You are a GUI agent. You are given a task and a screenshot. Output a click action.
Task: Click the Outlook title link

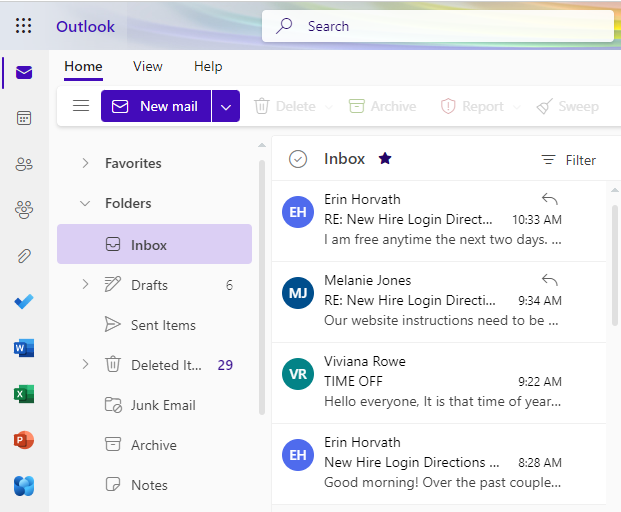click(85, 27)
